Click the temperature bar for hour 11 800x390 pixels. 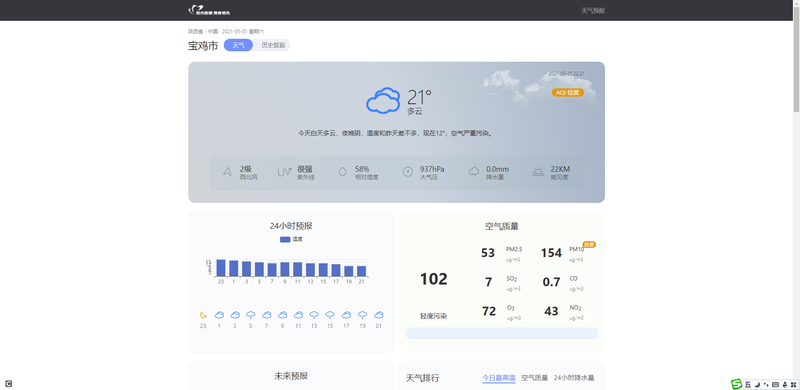297,270
